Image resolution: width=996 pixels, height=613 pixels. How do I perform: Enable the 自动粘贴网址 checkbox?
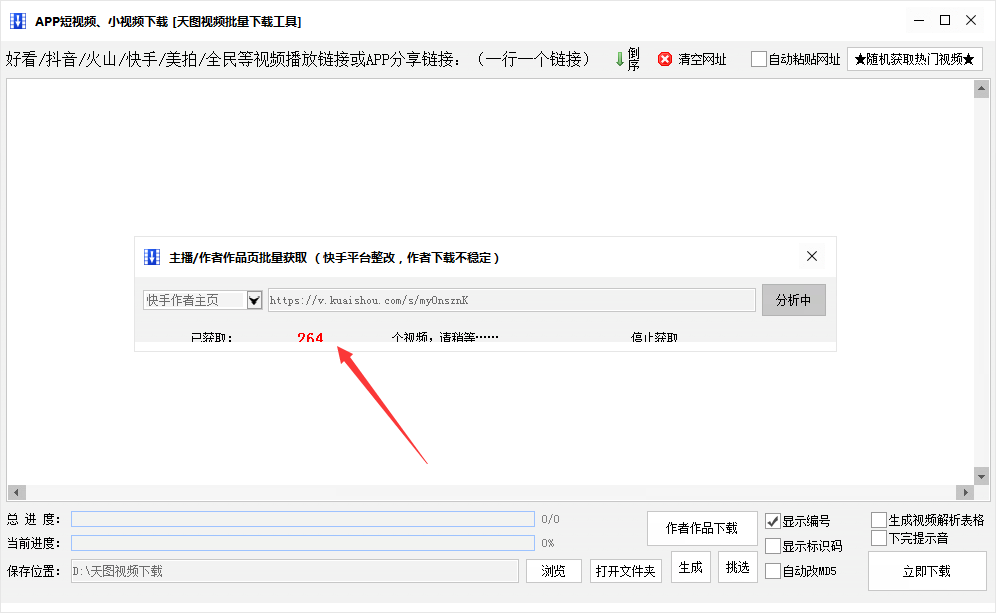point(758,59)
